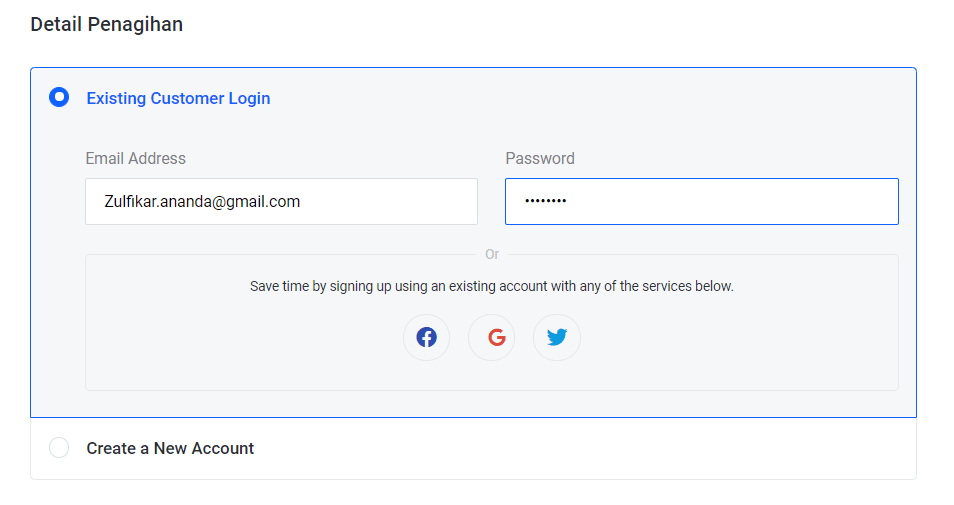The width and height of the screenshot is (954, 505).
Task: Click the "Existing Customer Login" label text
Action: pos(178,98)
